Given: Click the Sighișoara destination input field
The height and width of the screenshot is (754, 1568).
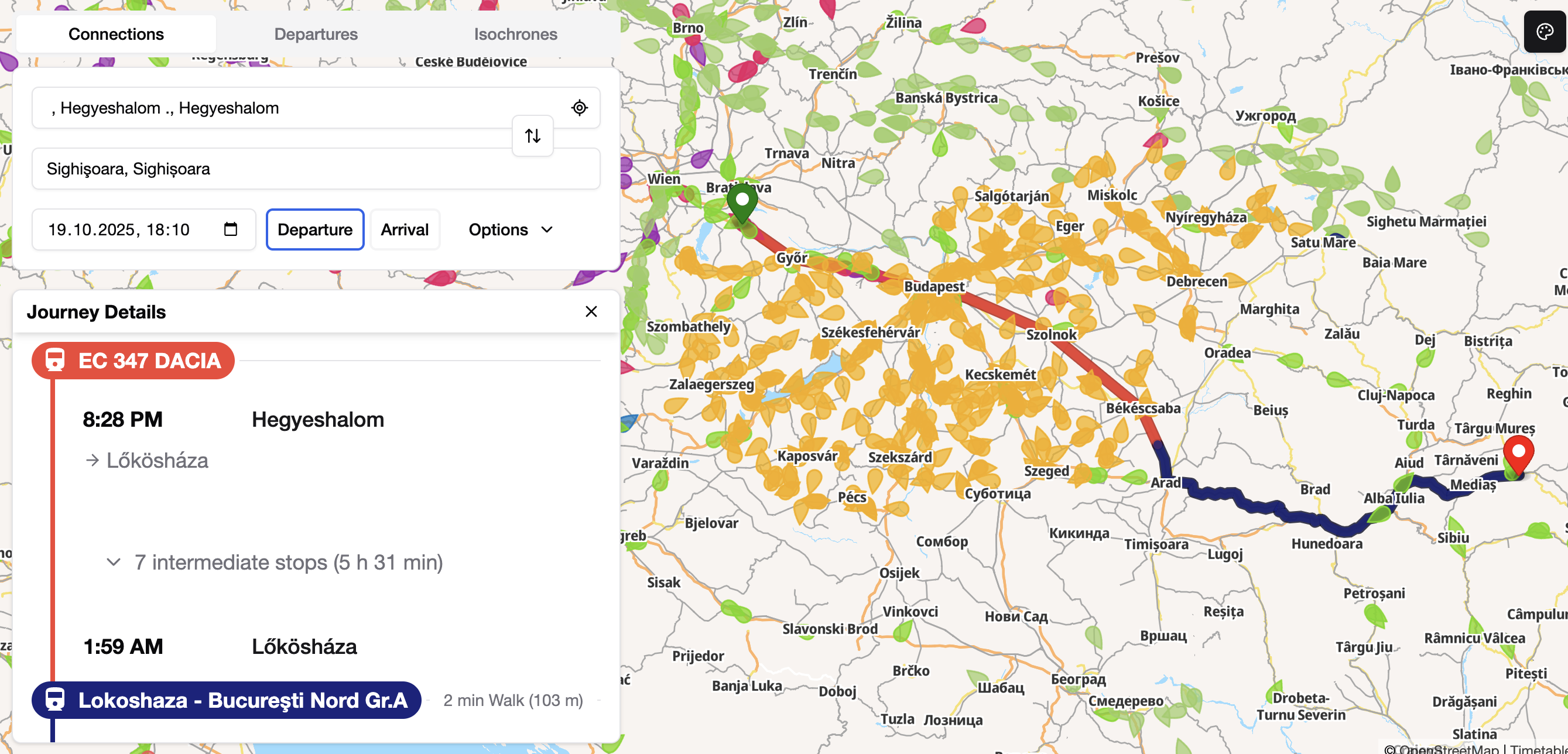Looking at the screenshot, I should 316,169.
